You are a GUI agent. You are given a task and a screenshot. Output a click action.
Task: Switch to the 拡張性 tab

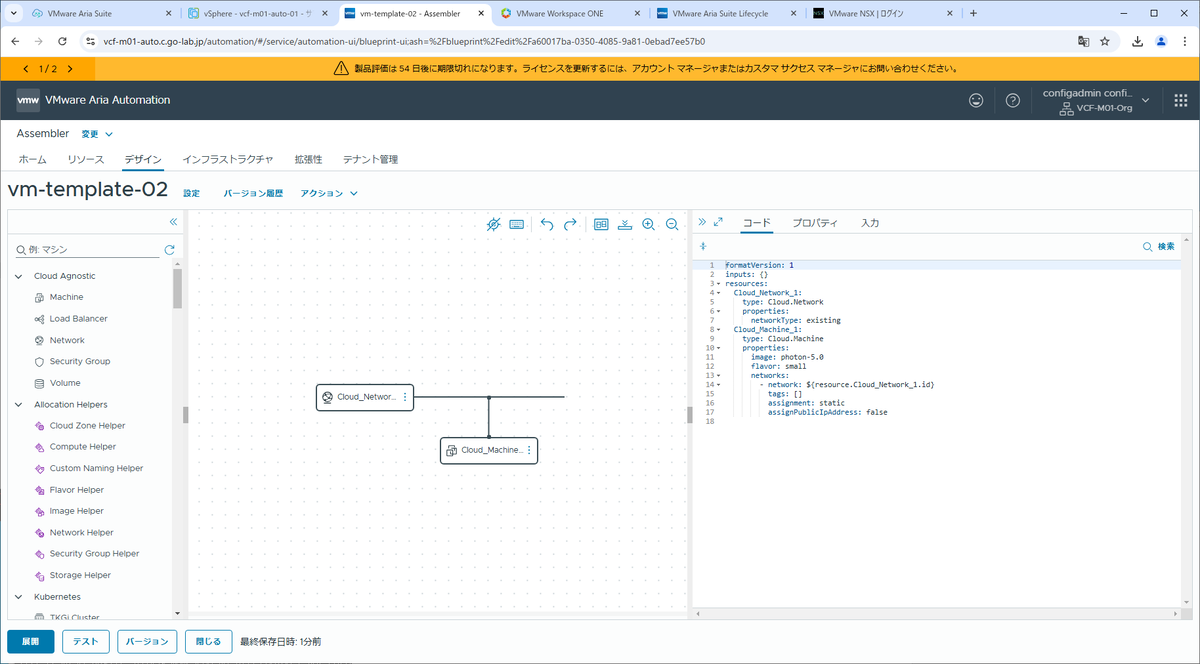(x=308, y=159)
